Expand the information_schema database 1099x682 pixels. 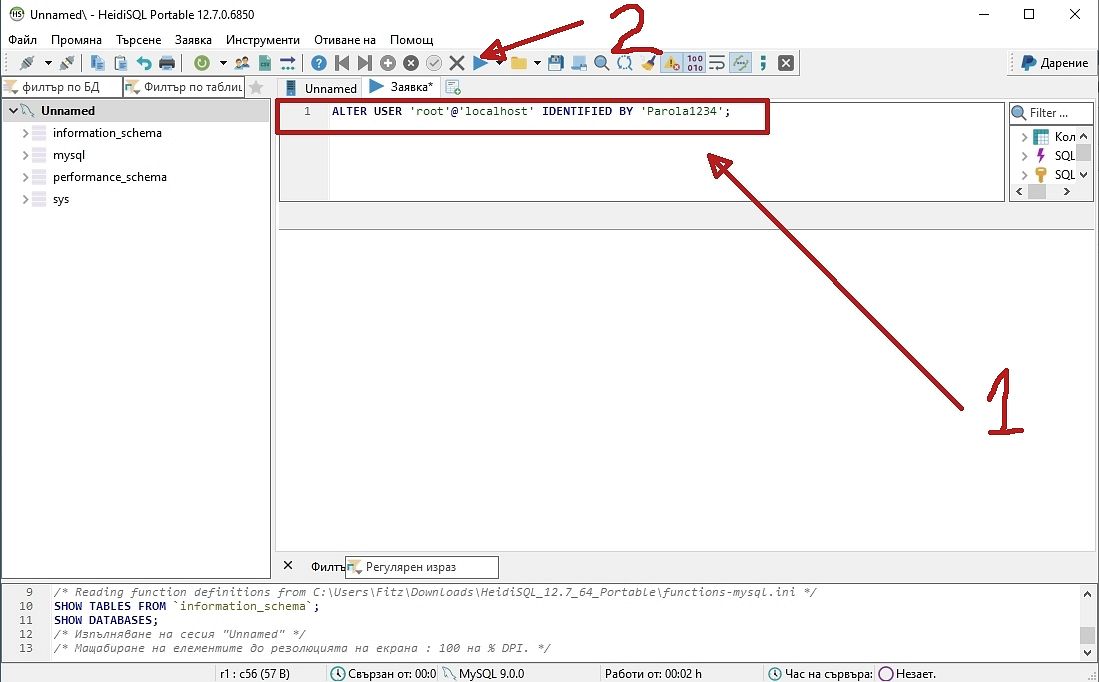tap(25, 133)
